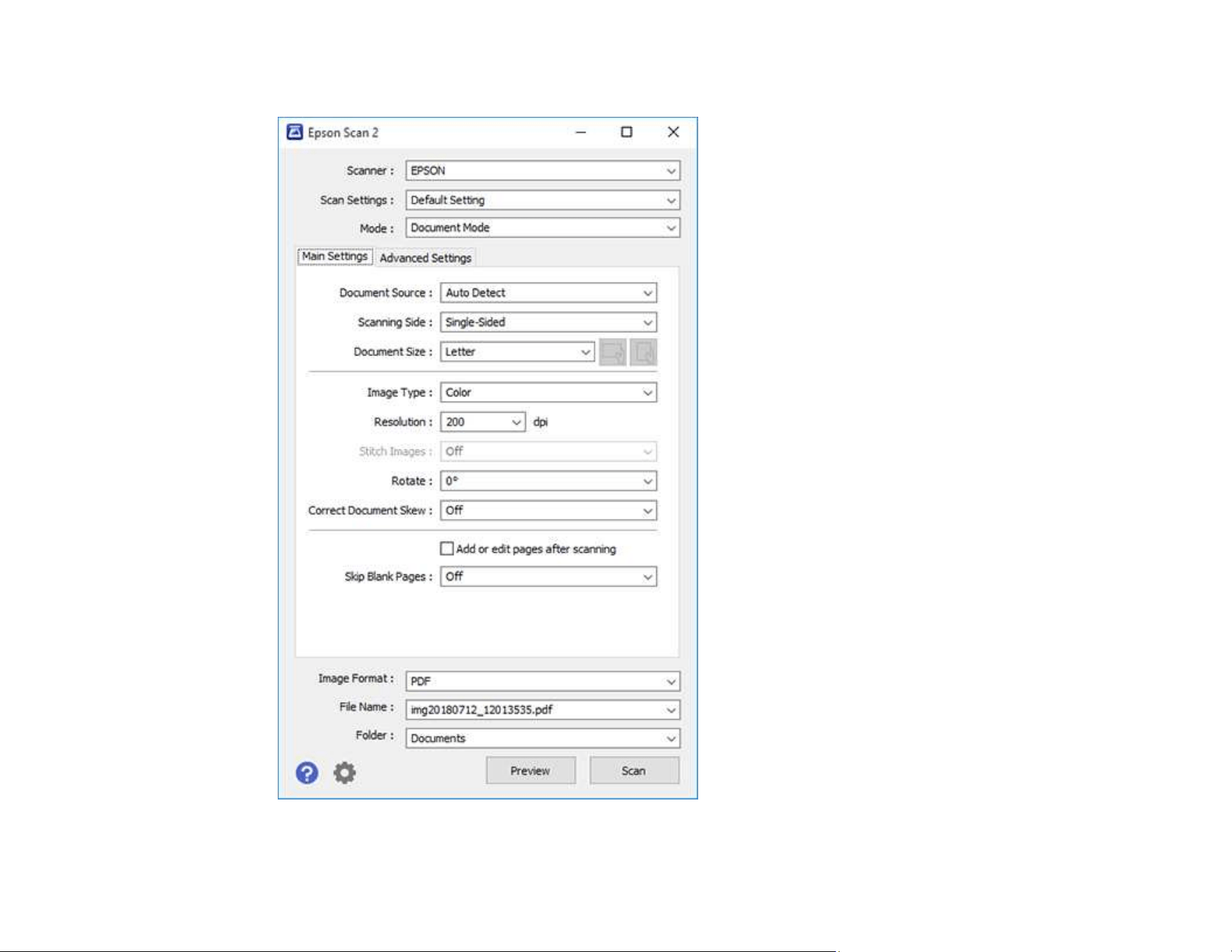The width and height of the screenshot is (1232, 952).
Task: Expand the Document Source dropdown
Action: pyautogui.click(x=548, y=293)
